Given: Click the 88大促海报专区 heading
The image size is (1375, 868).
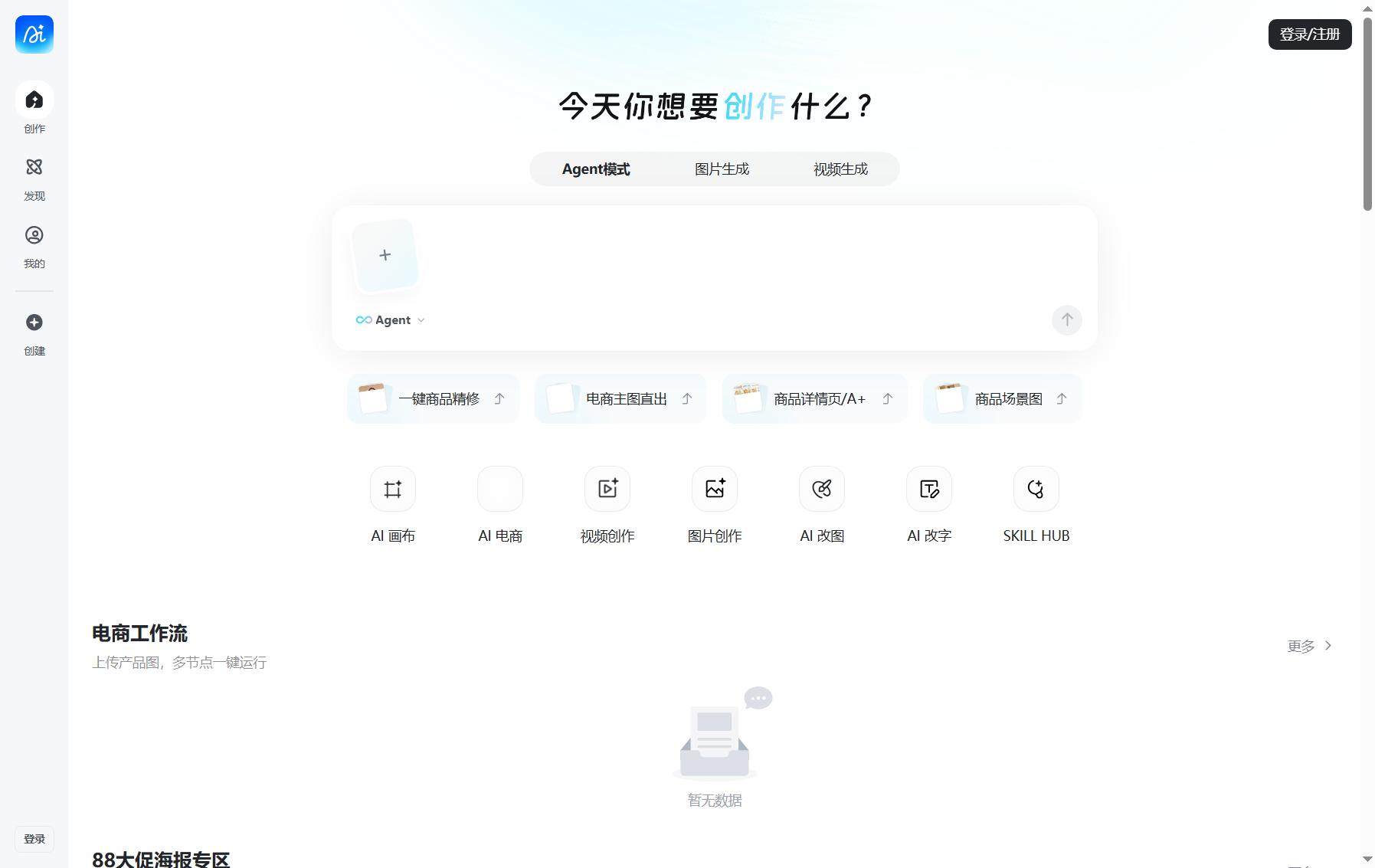Looking at the screenshot, I should [161, 860].
